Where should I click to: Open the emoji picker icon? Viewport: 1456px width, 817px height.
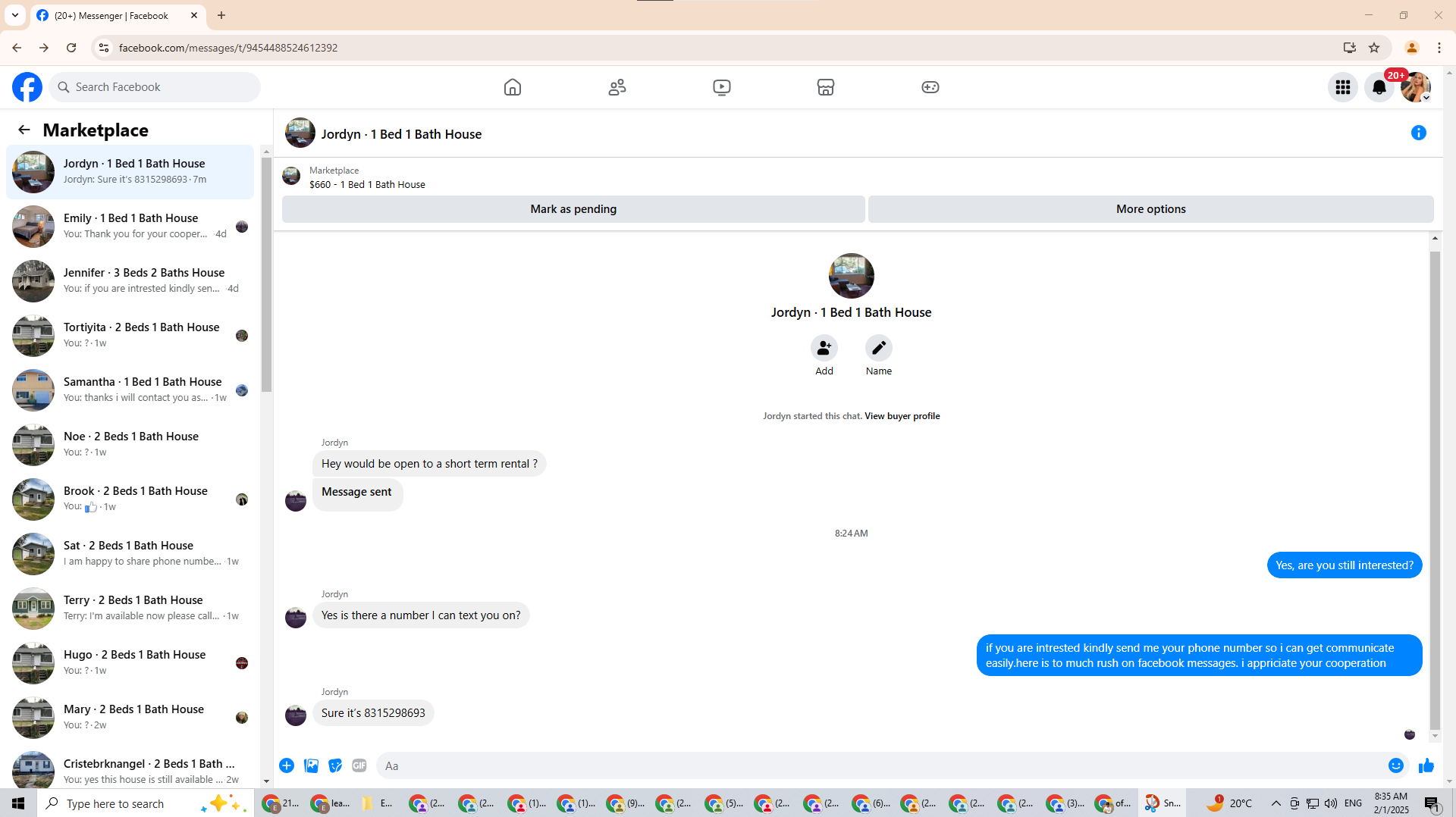(x=1396, y=765)
